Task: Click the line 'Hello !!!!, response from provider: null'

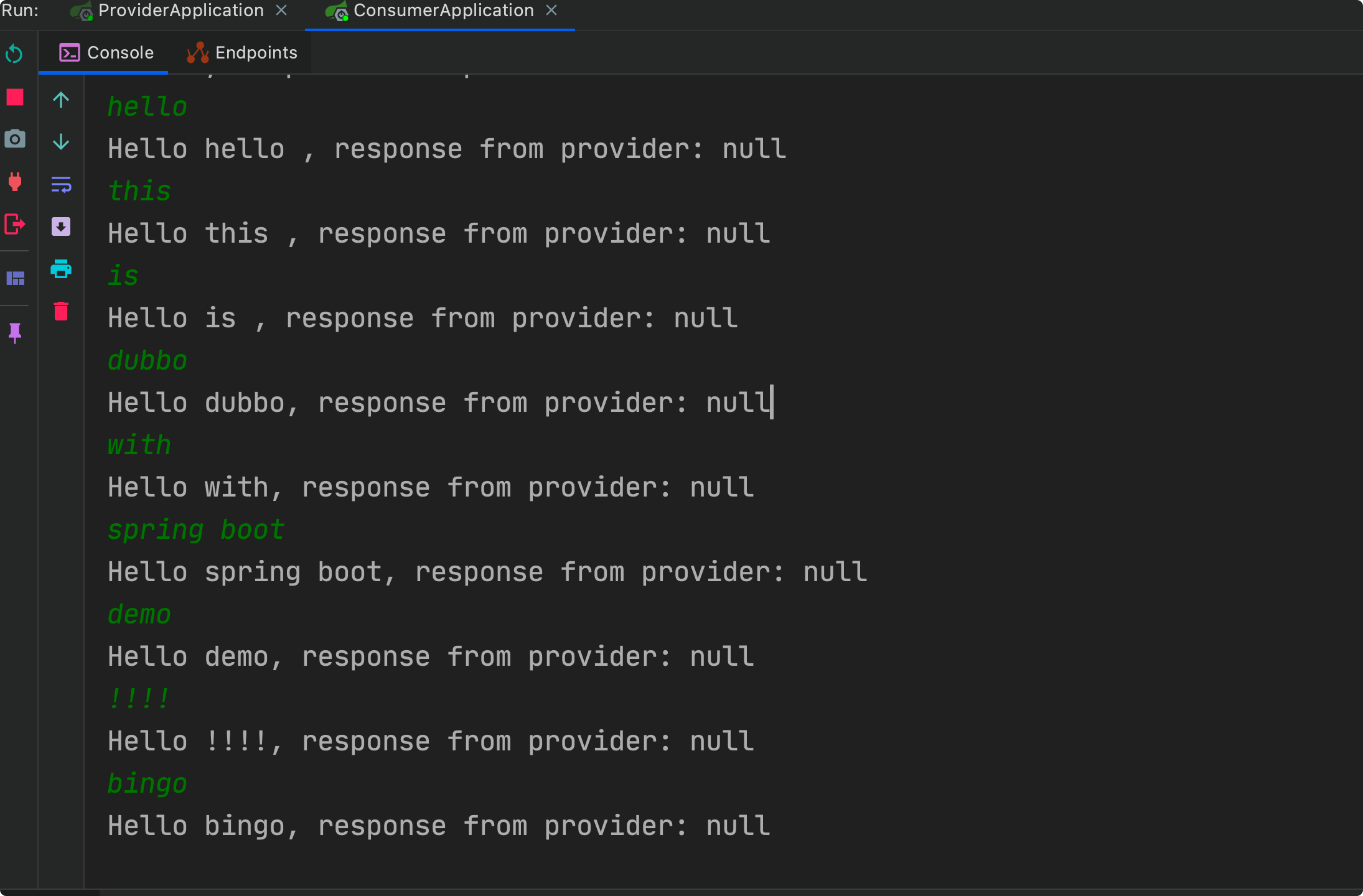Action: pos(431,741)
